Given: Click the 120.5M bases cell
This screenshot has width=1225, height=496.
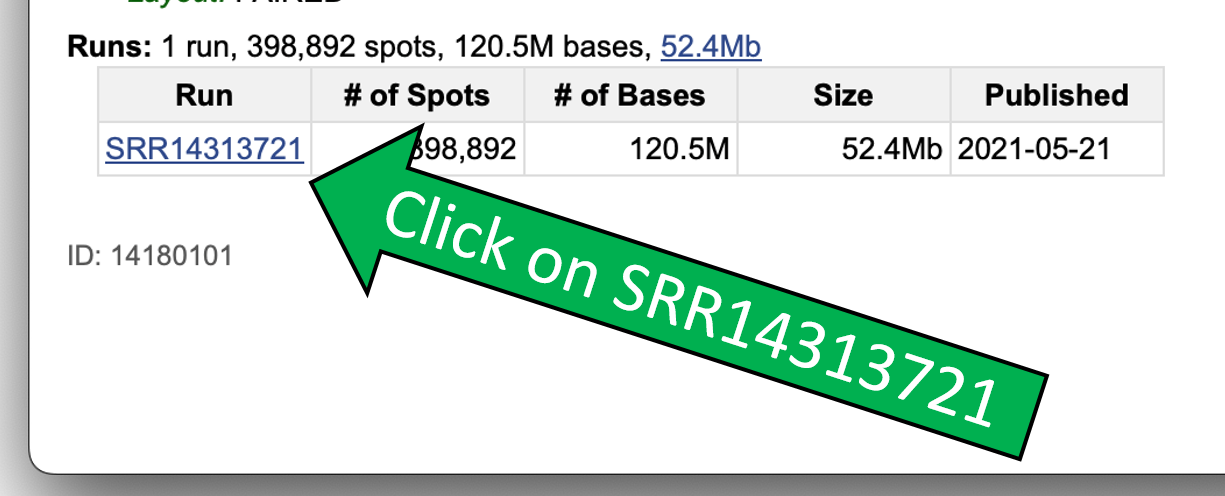Looking at the screenshot, I should pyautogui.click(x=631, y=149).
